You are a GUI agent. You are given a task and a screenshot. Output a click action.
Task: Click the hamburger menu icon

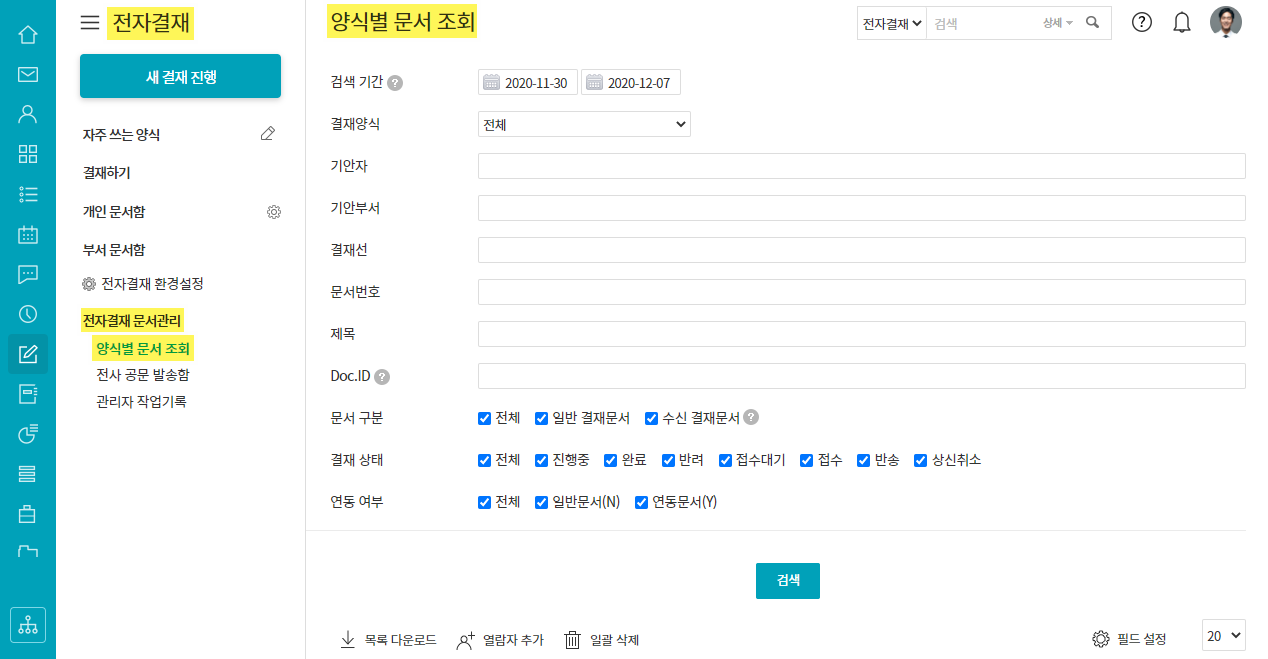click(90, 22)
